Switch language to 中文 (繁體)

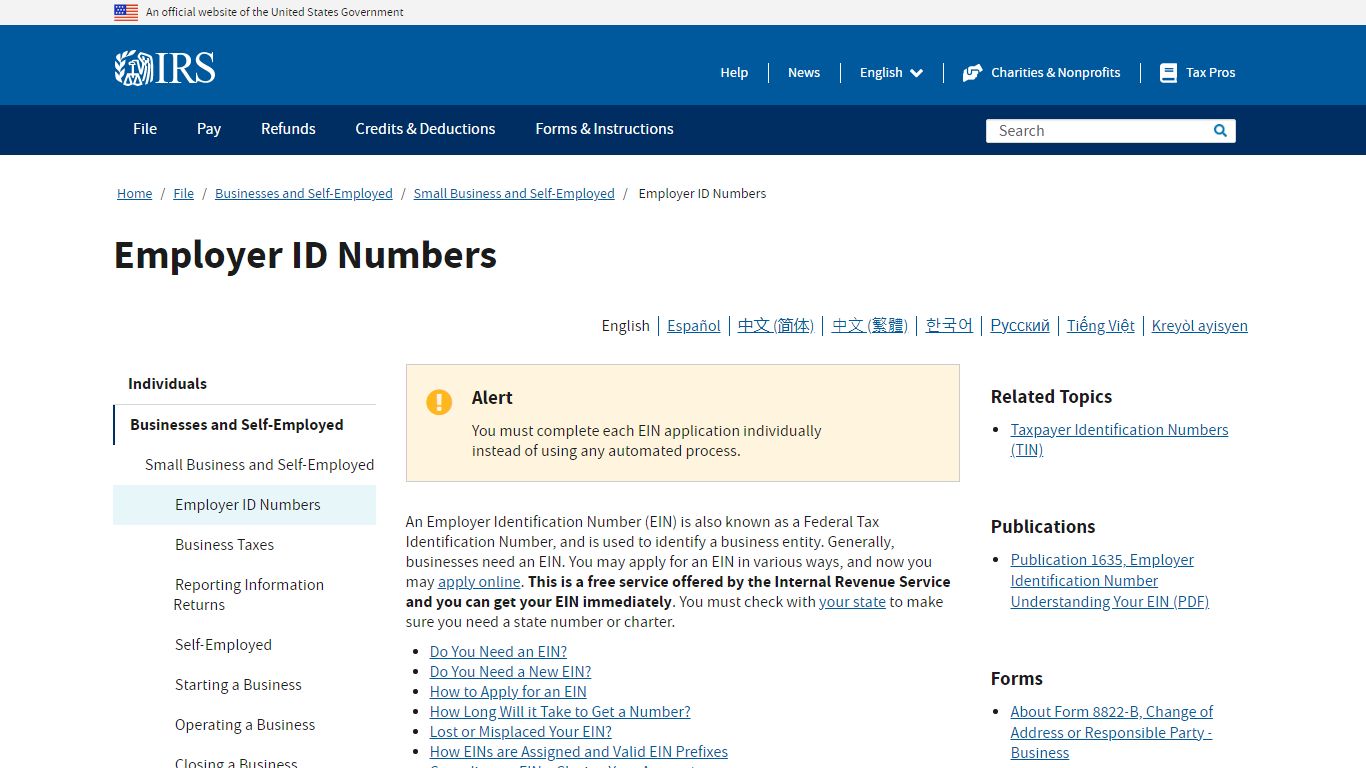point(870,326)
